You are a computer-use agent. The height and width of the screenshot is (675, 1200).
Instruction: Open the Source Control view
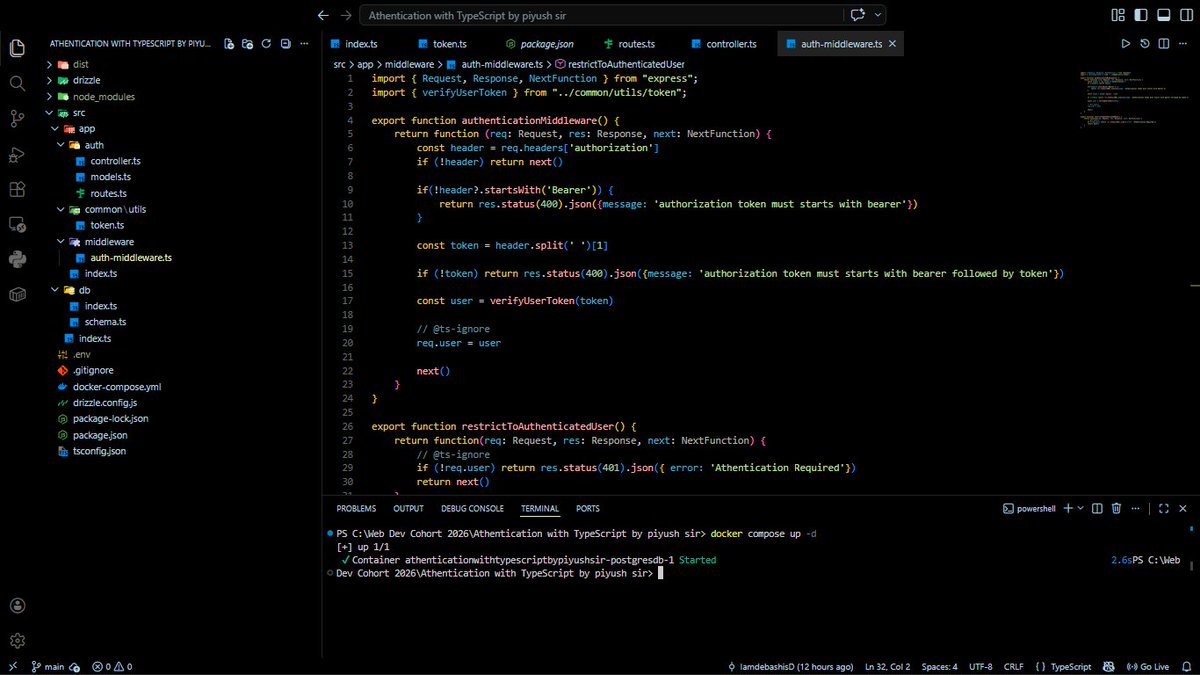16,119
